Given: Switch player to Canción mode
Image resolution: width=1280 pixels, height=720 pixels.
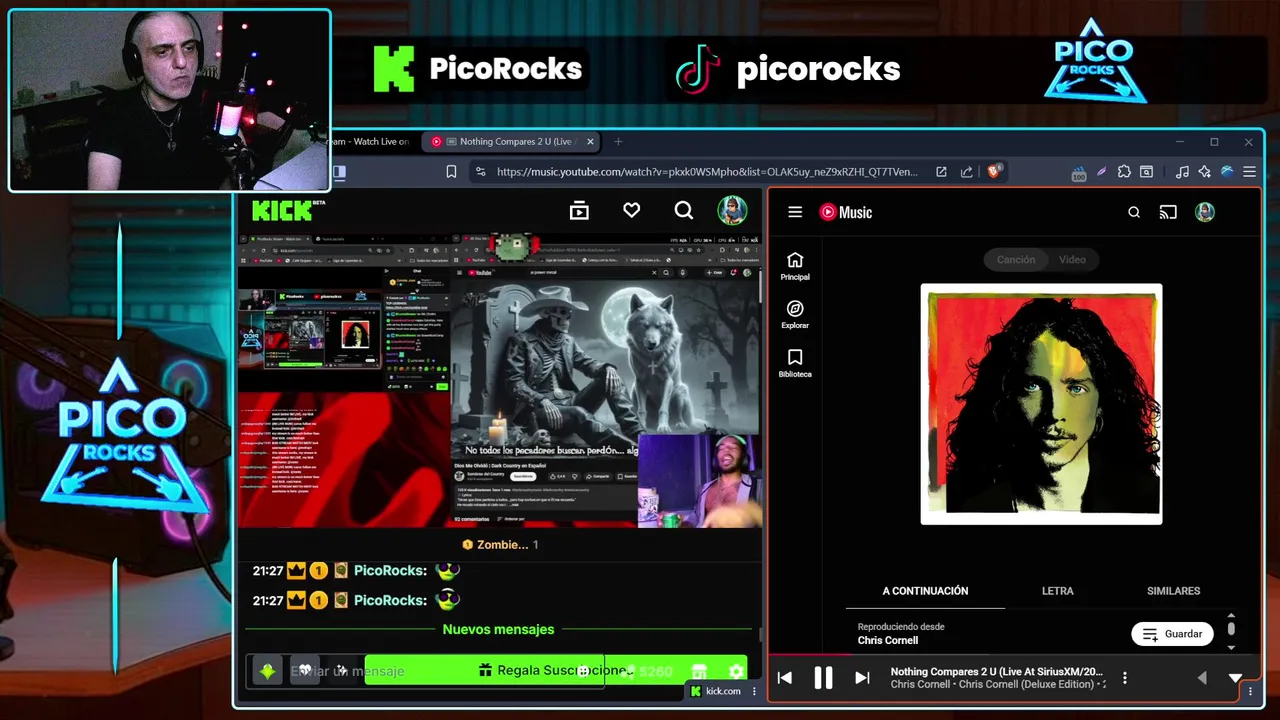Looking at the screenshot, I should click(1015, 259).
